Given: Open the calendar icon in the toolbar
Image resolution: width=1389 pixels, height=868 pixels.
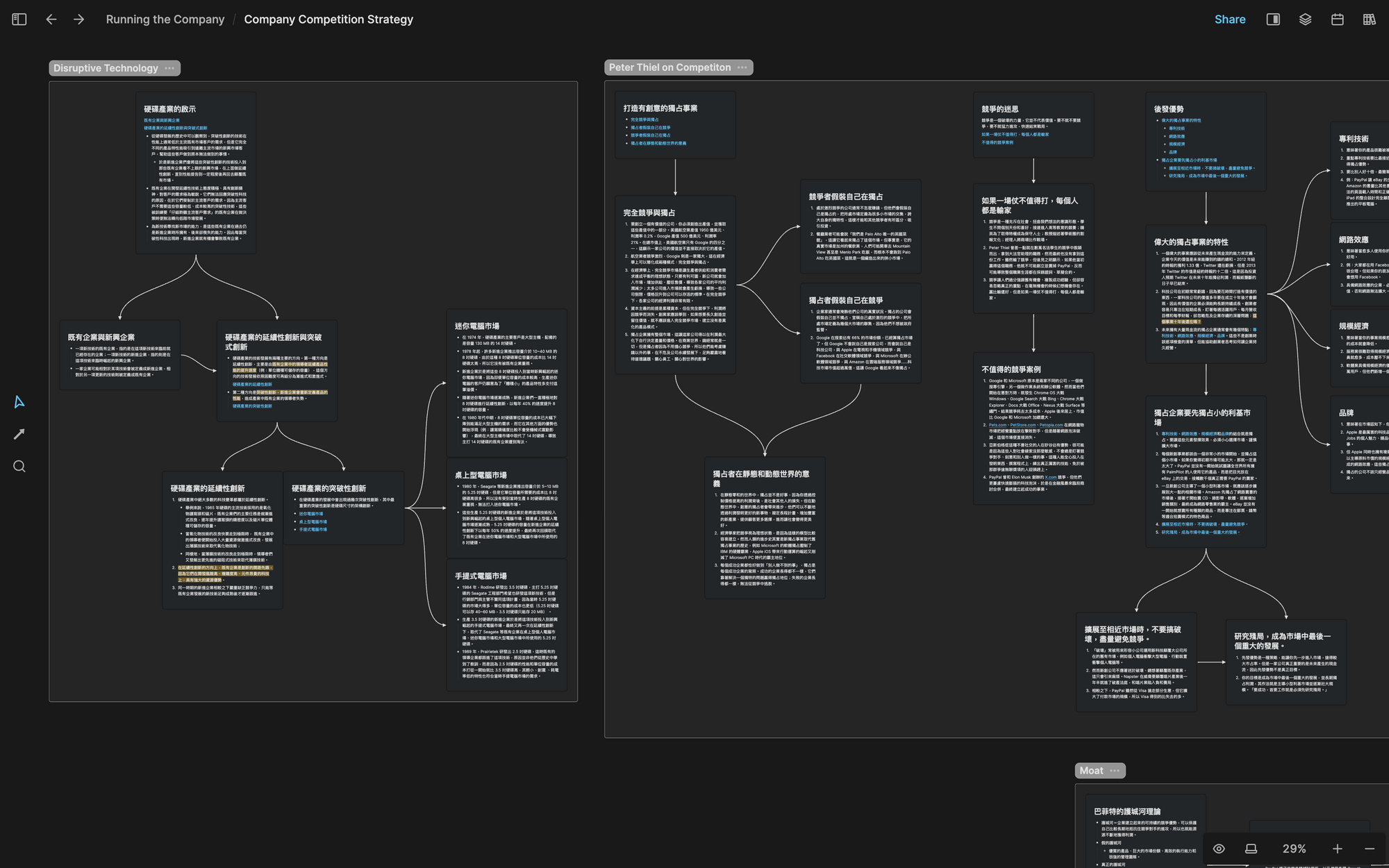Looking at the screenshot, I should pos(1337,19).
